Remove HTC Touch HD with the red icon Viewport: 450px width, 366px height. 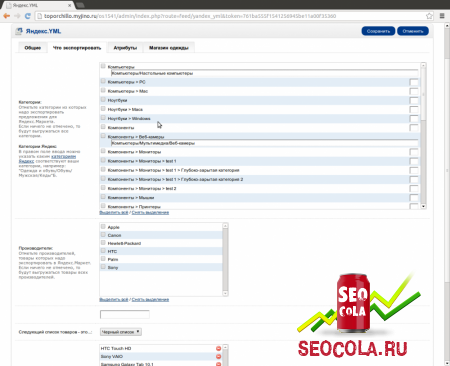[x=218, y=348]
